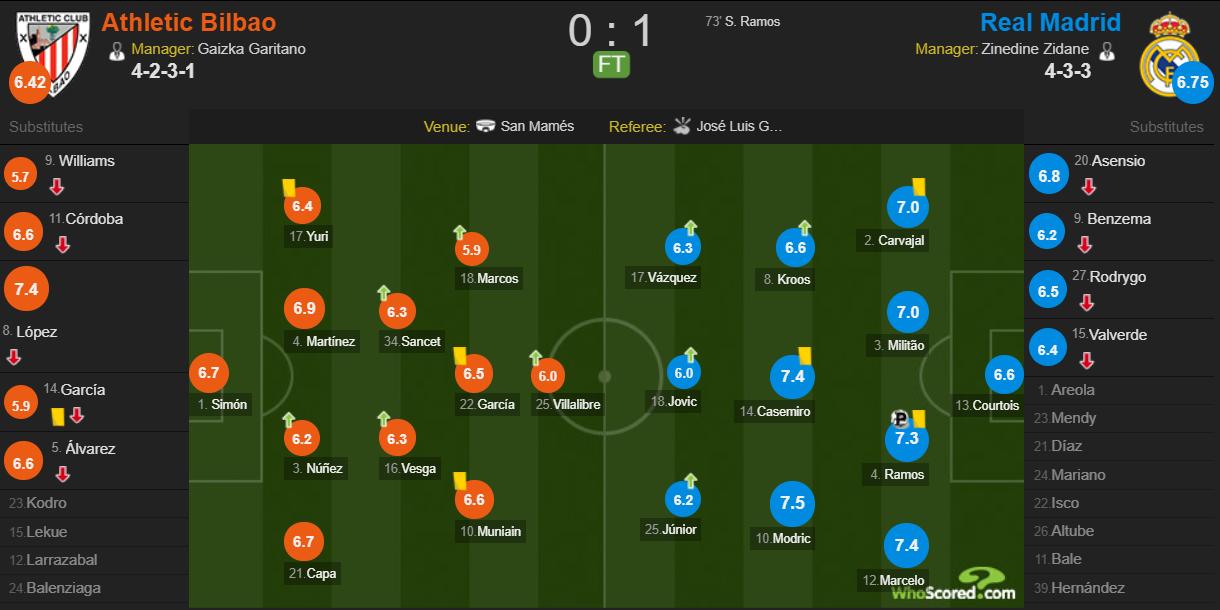
Task: Click the penalty goal icon on Ramos
Action: pyautogui.click(x=899, y=420)
